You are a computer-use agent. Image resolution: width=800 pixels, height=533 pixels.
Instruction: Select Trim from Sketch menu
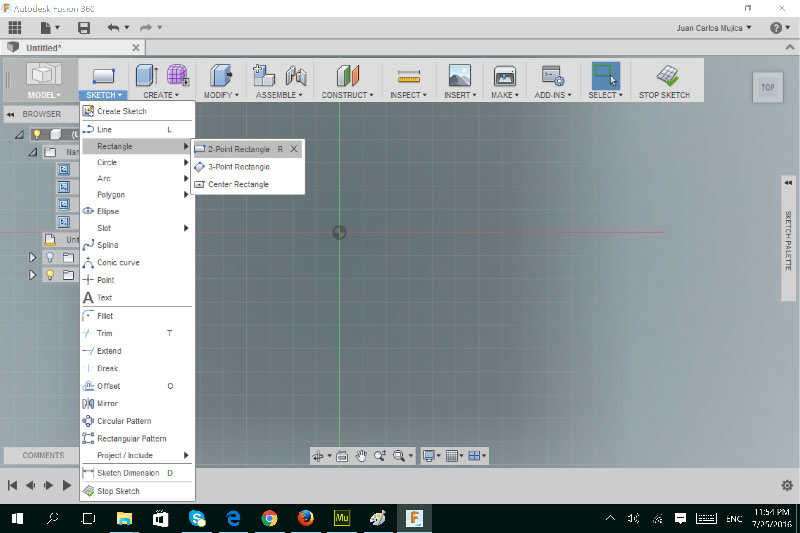(137, 333)
